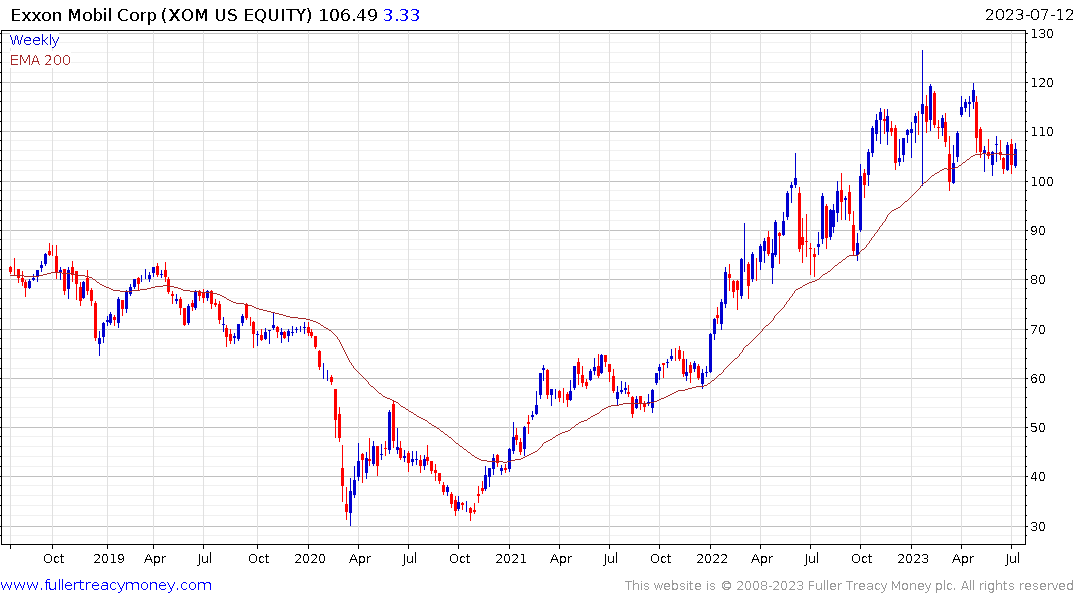The width and height of the screenshot is (1075, 600).
Task: Click the 'Jul' label between 2019 and 2020
Action: point(204,559)
